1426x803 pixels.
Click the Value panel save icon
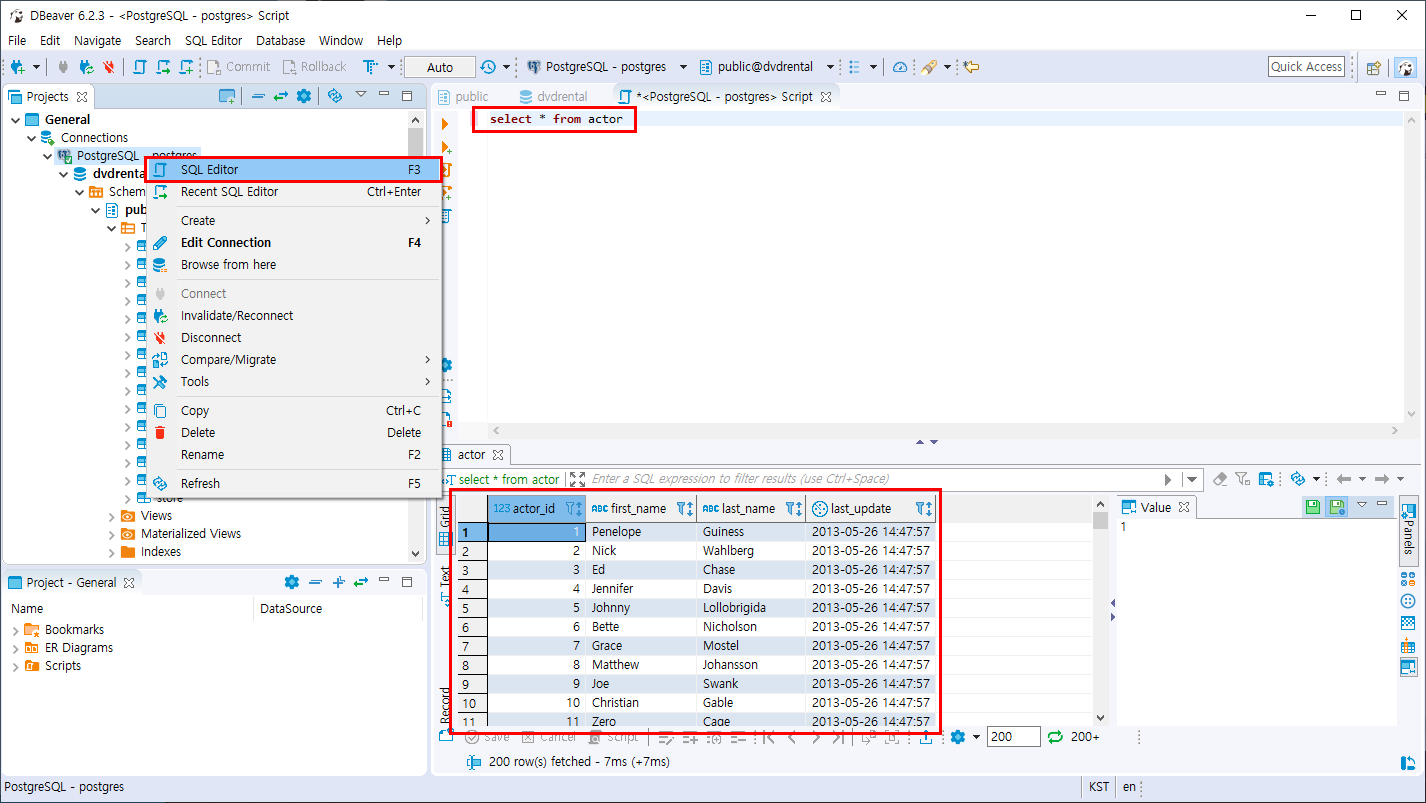(x=1313, y=507)
